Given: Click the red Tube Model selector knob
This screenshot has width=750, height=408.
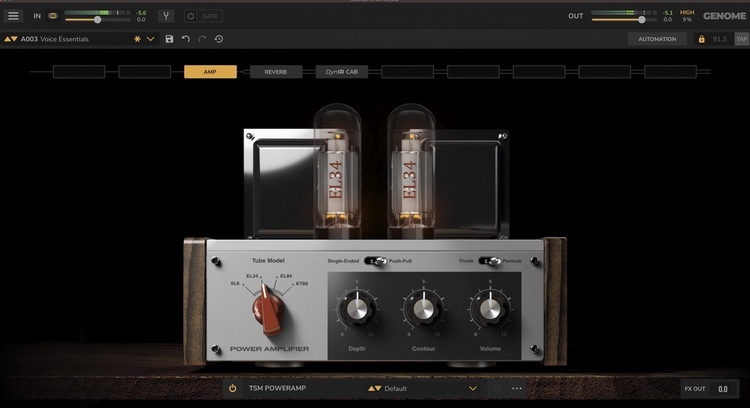Looking at the screenshot, I should (268, 309).
